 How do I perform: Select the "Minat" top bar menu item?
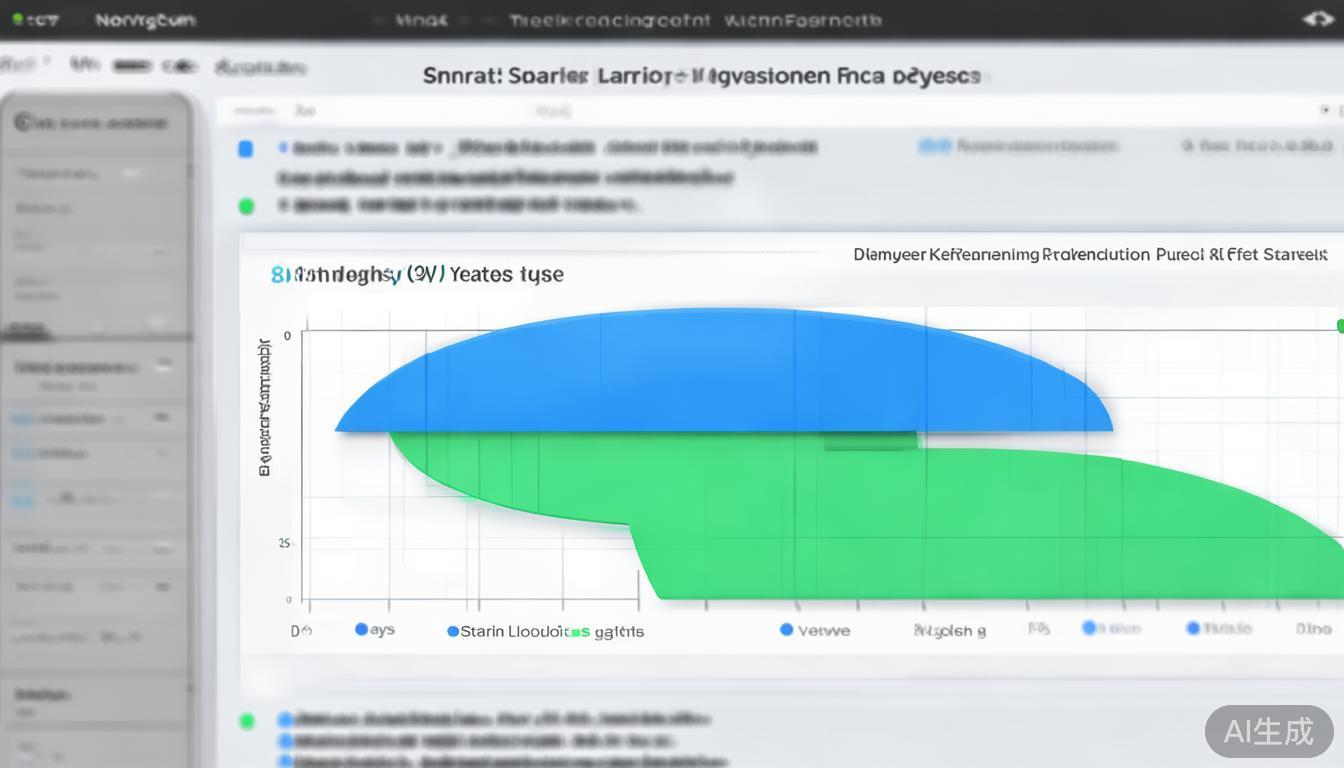click(421, 20)
